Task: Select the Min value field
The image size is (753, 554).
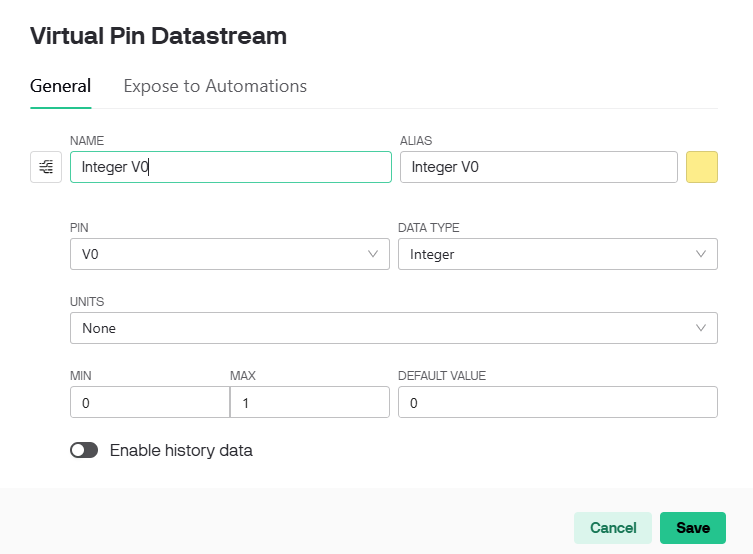Action: click(x=148, y=402)
